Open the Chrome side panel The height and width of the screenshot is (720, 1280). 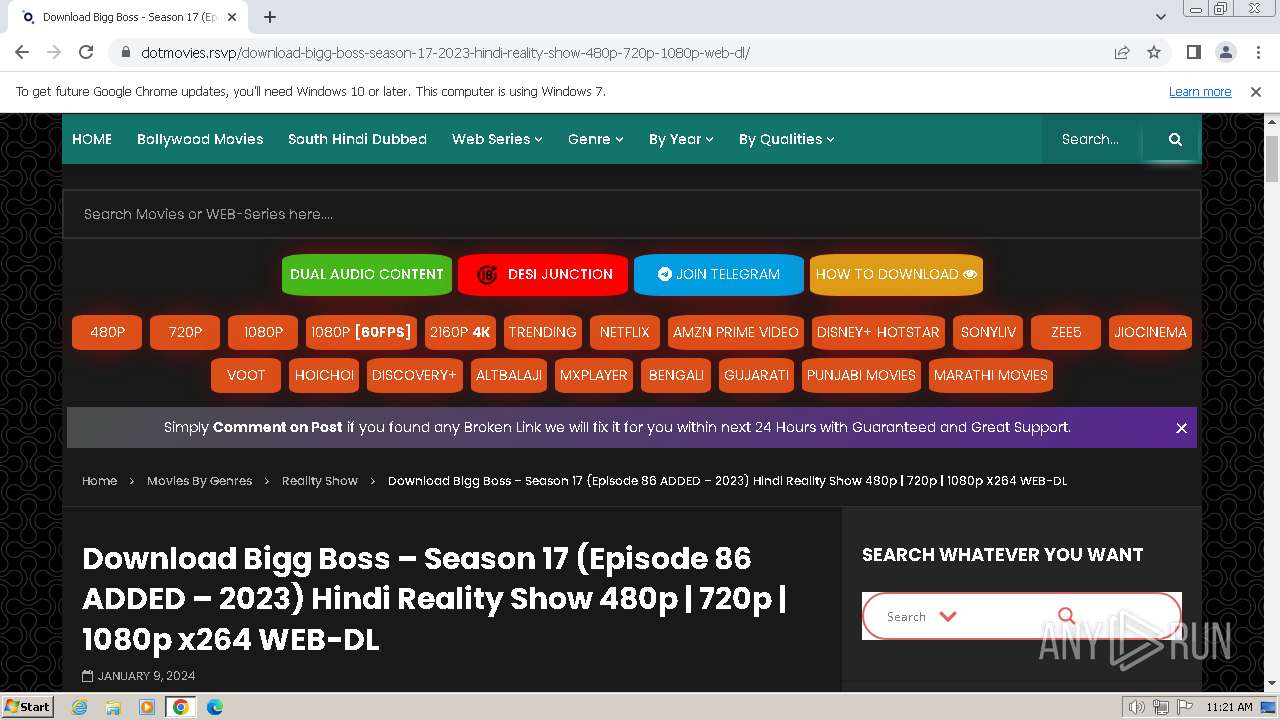tap(1194, 53)
